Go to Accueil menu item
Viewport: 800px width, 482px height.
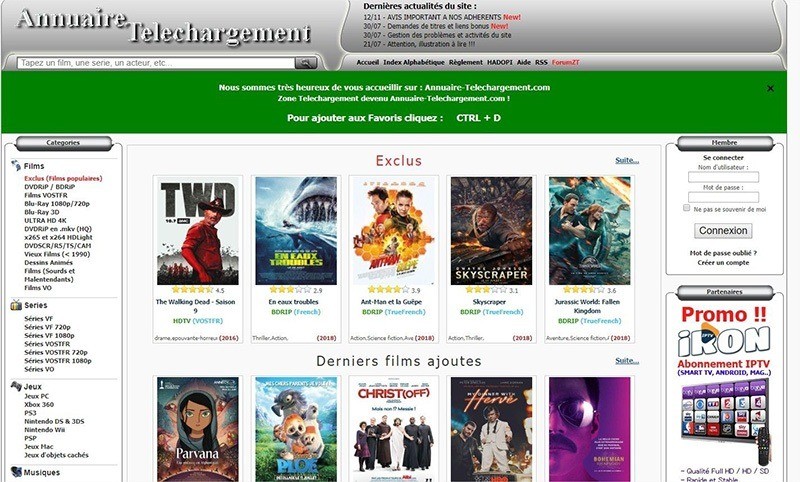pyautogui.click(x=367, y=62)
